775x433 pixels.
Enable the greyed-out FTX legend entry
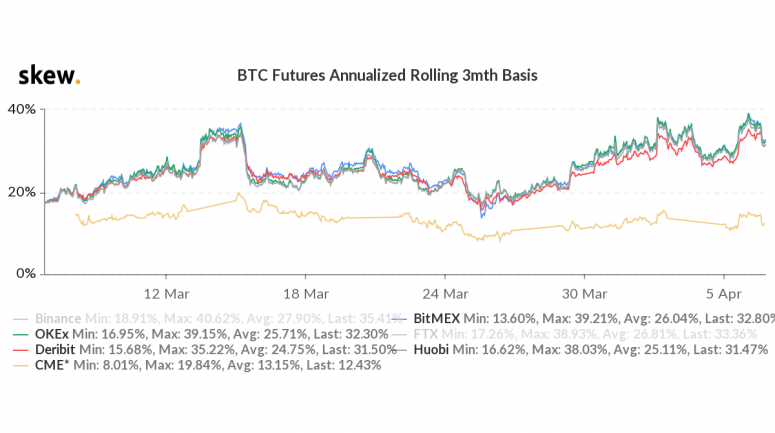590,335
